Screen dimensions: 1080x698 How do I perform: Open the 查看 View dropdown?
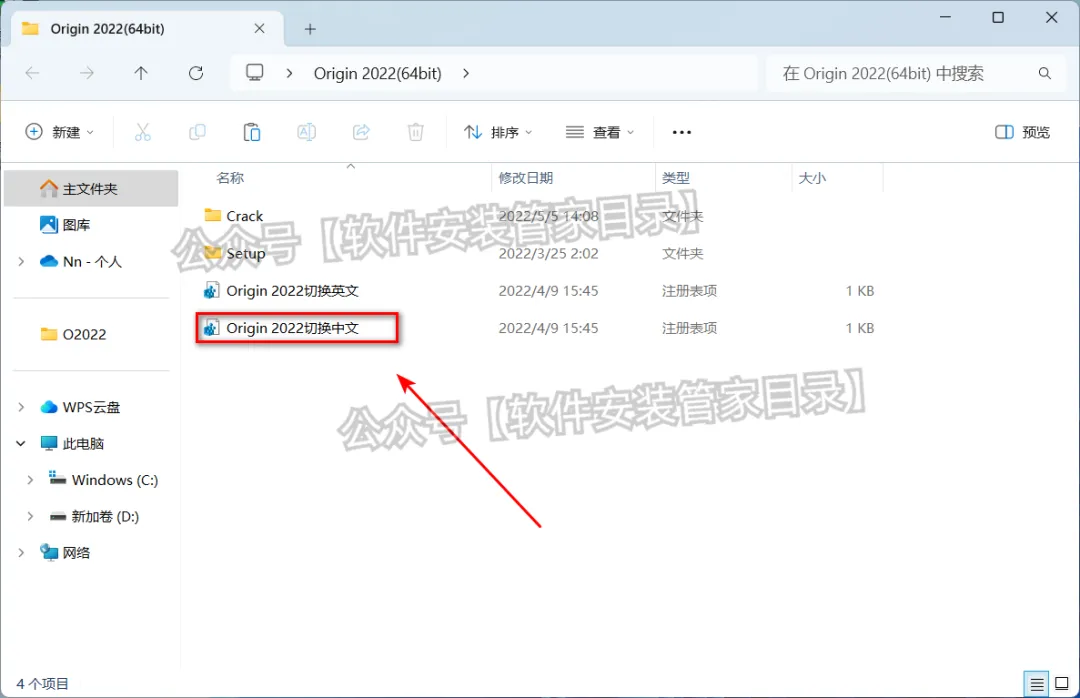tap(599, 132)
